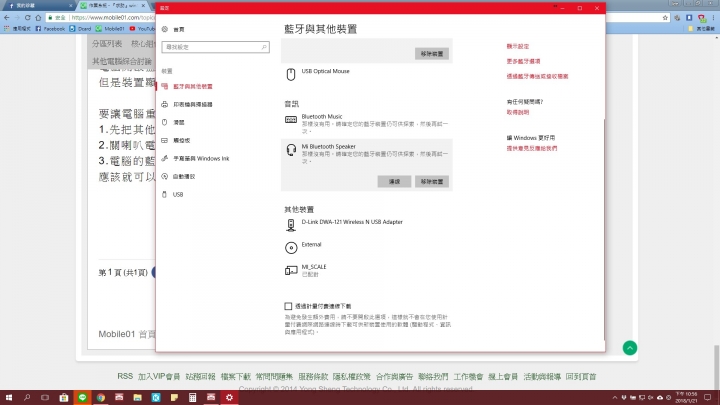Click the USB Optical Mouse icon
The image size is (720, 405).
[291, 74]
